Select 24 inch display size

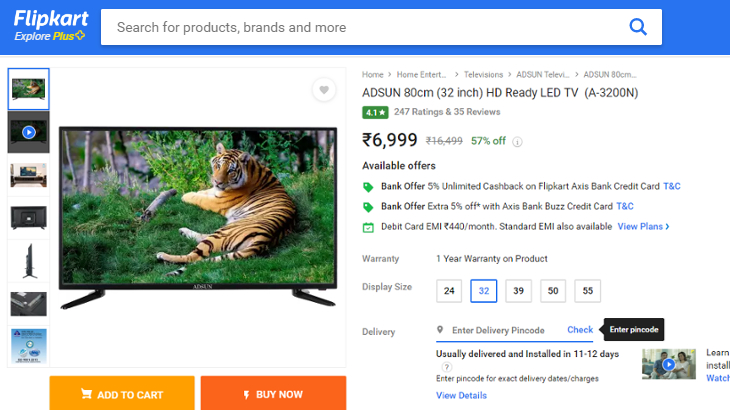pos(449,291)
